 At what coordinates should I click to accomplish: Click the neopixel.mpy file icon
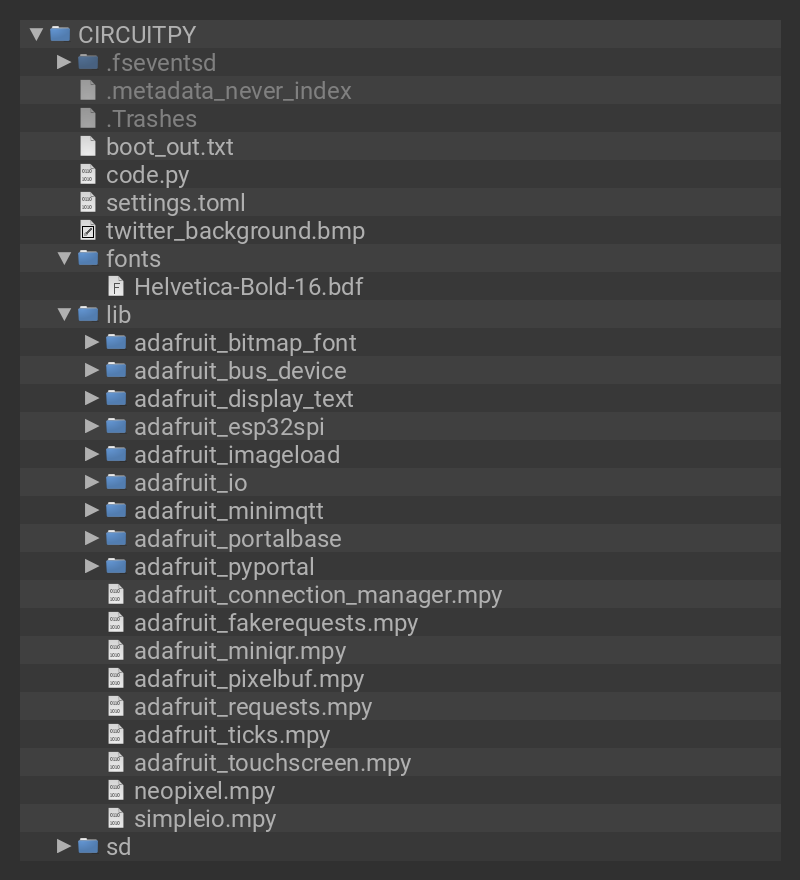pos(116,791)
